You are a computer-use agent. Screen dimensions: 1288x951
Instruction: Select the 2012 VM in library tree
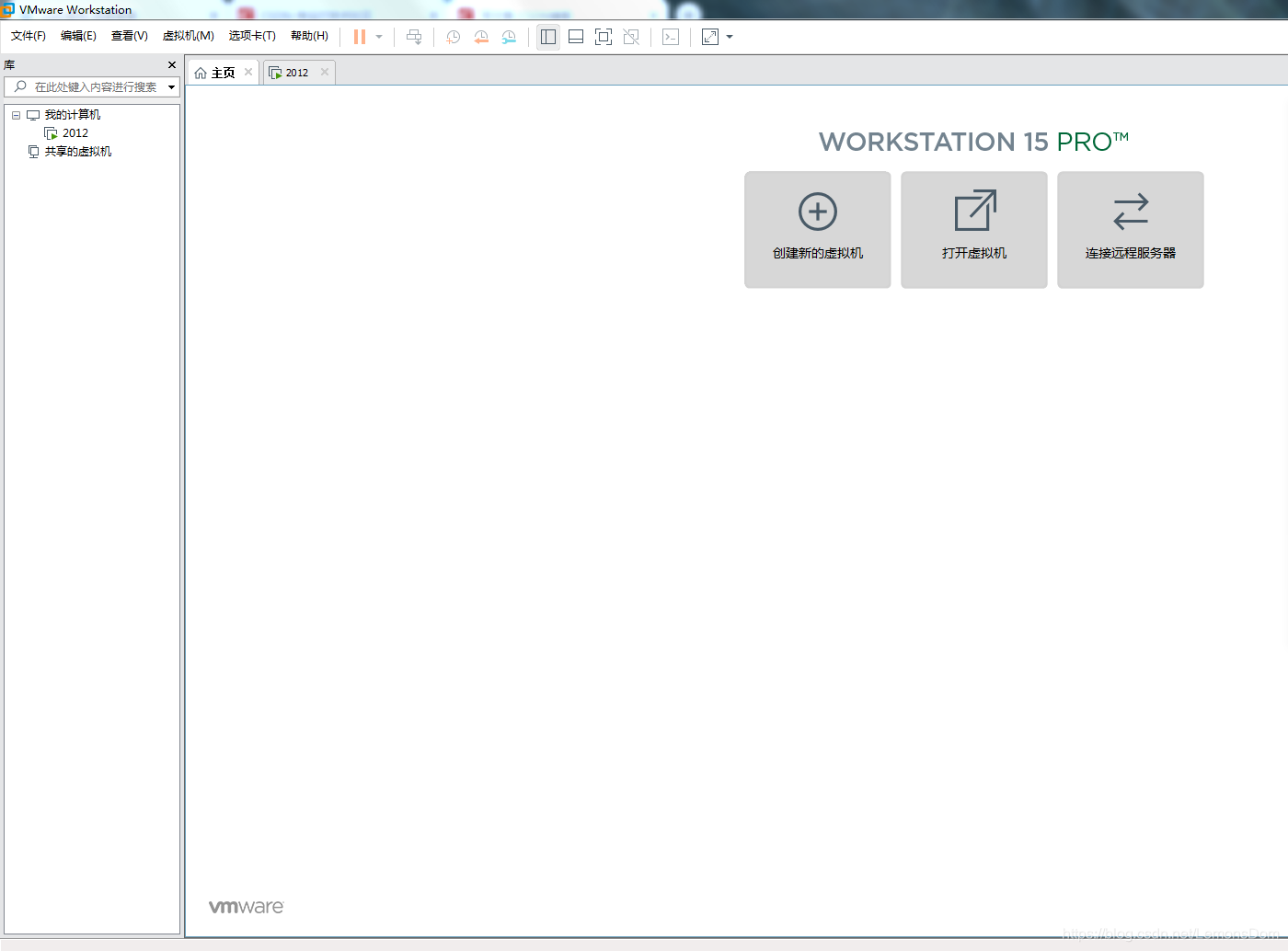pyautogui.click(x=75, y=133)
